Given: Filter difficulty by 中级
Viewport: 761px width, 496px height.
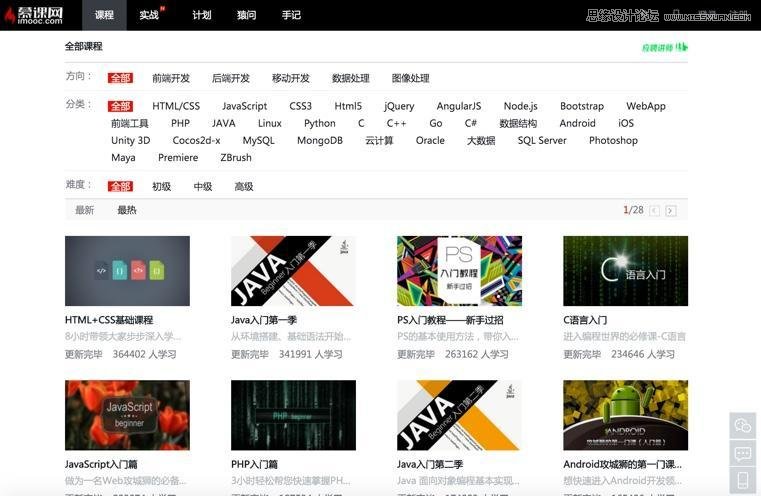Looking at the screenshot, I should pos(203,186).
